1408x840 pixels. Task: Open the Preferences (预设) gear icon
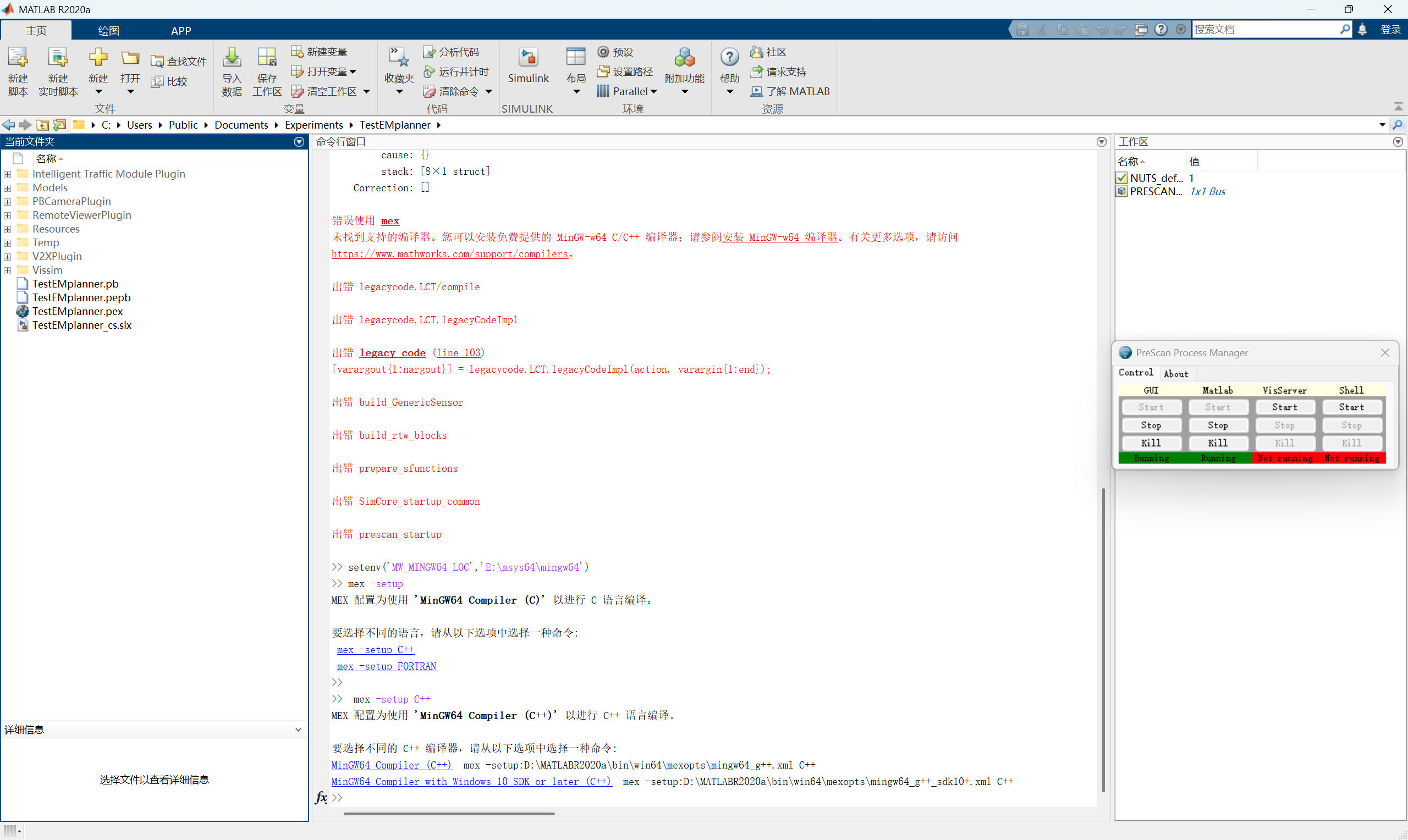click(603, 52)
